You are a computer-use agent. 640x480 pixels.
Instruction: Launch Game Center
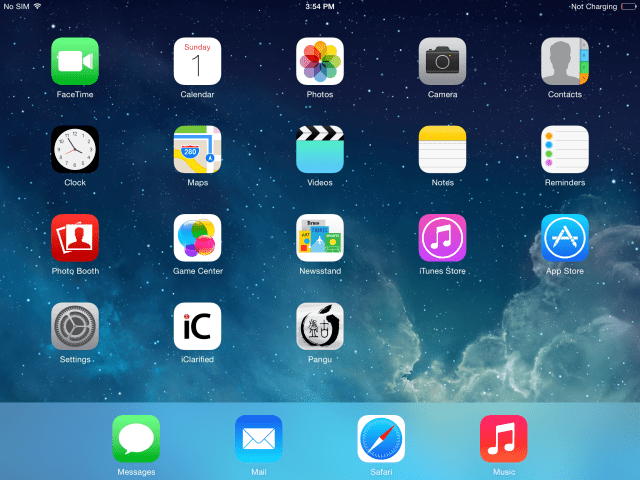point(198,238)
